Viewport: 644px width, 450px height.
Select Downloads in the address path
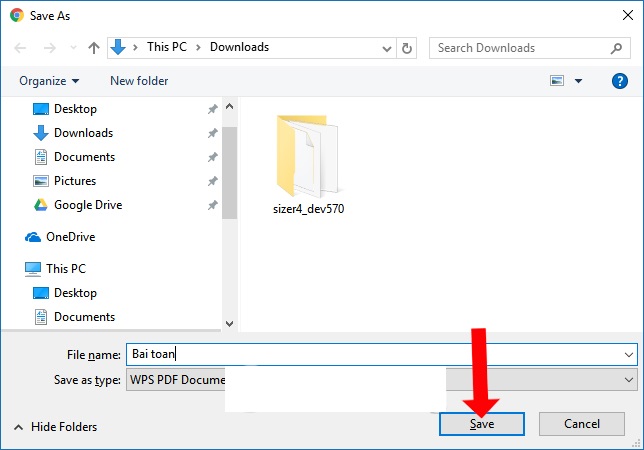click(239, 47)
